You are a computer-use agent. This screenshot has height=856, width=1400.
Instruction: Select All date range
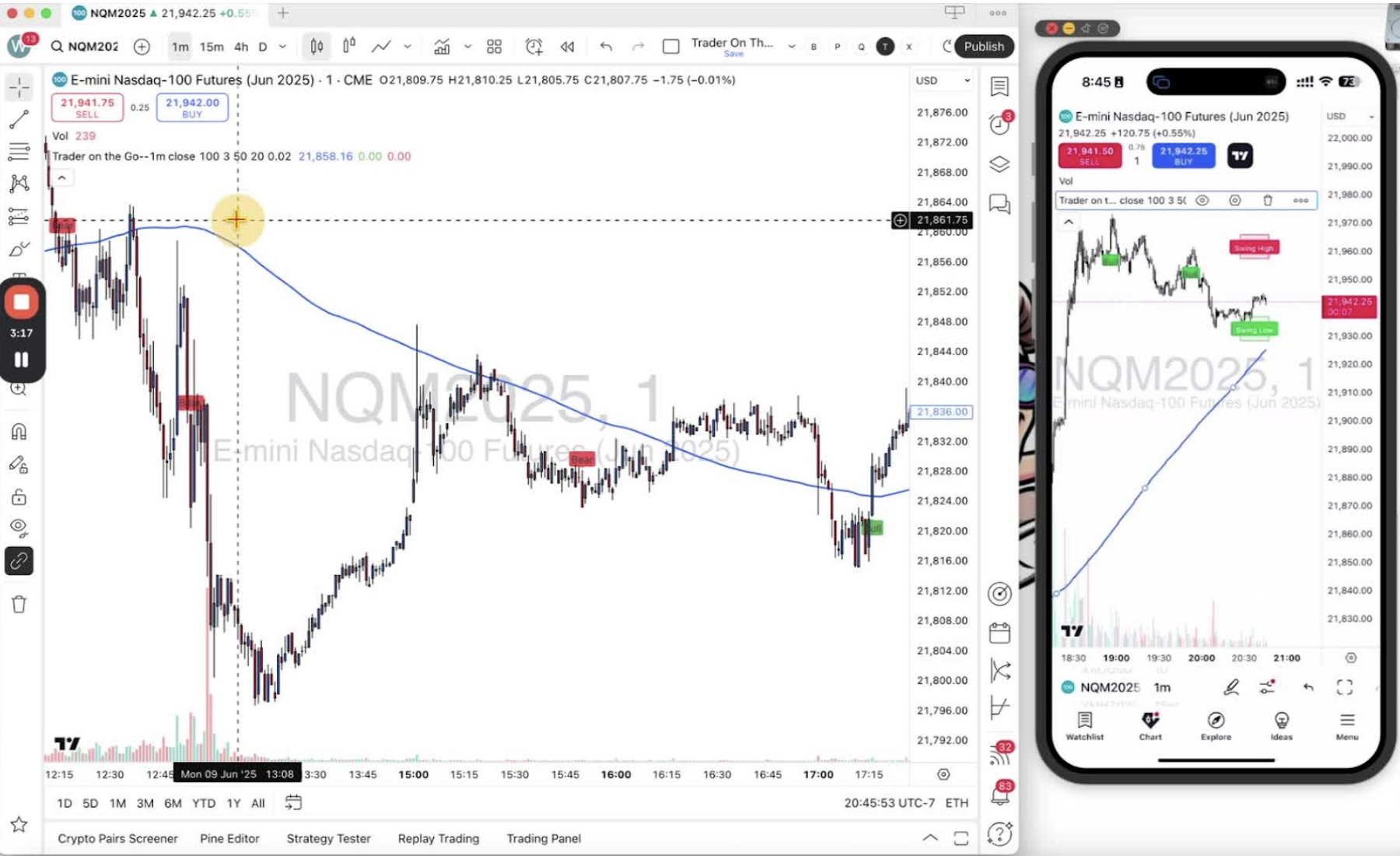point(258,803)
